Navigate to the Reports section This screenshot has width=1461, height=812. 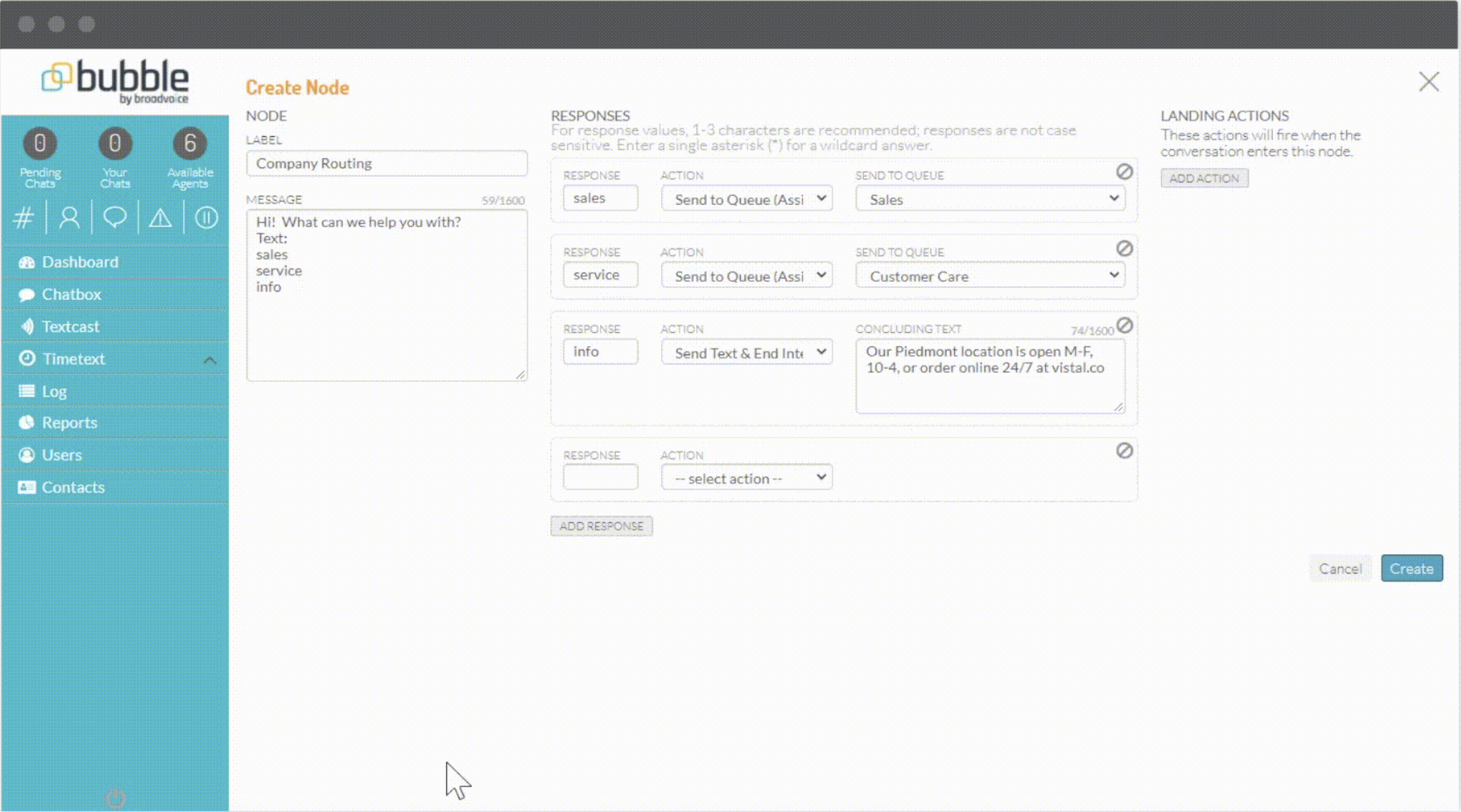tap(69, 422)
